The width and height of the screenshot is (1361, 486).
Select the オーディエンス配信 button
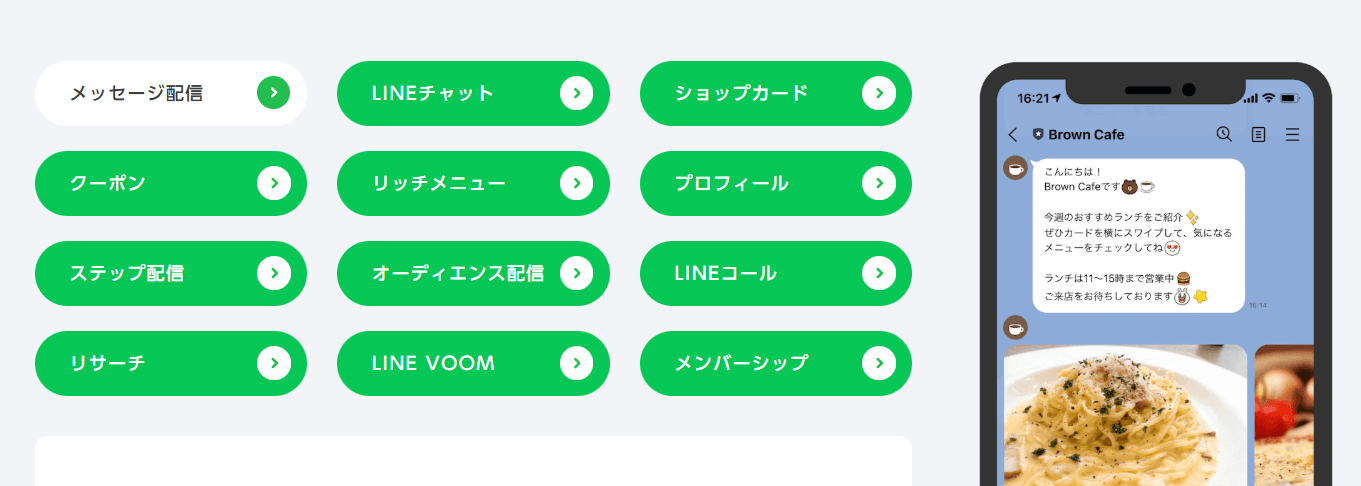[x=473, y=273]
